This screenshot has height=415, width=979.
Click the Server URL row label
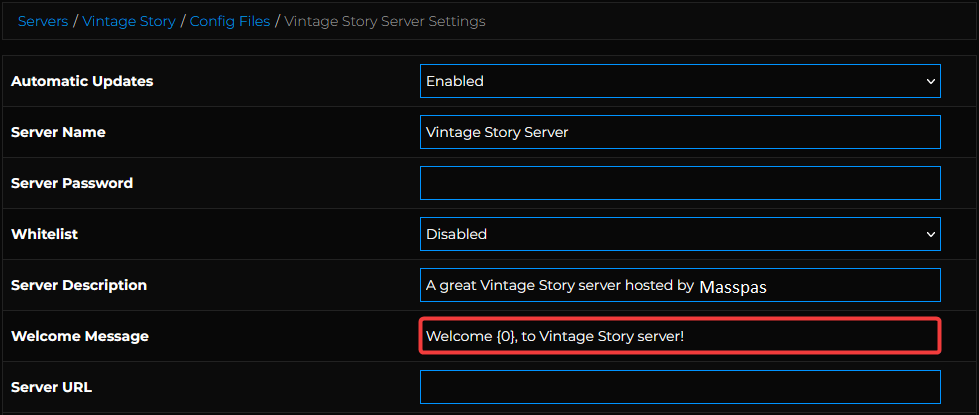click(x=52, y=387)
